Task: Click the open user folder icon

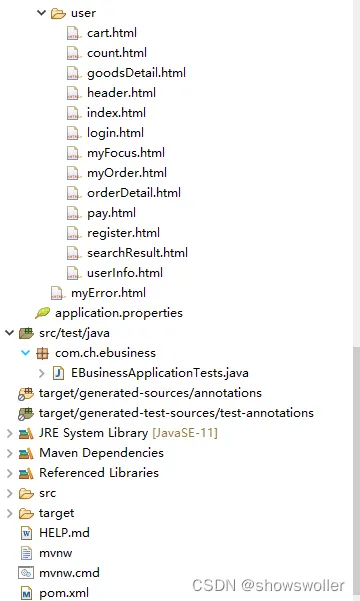Action: coord(58,13)
